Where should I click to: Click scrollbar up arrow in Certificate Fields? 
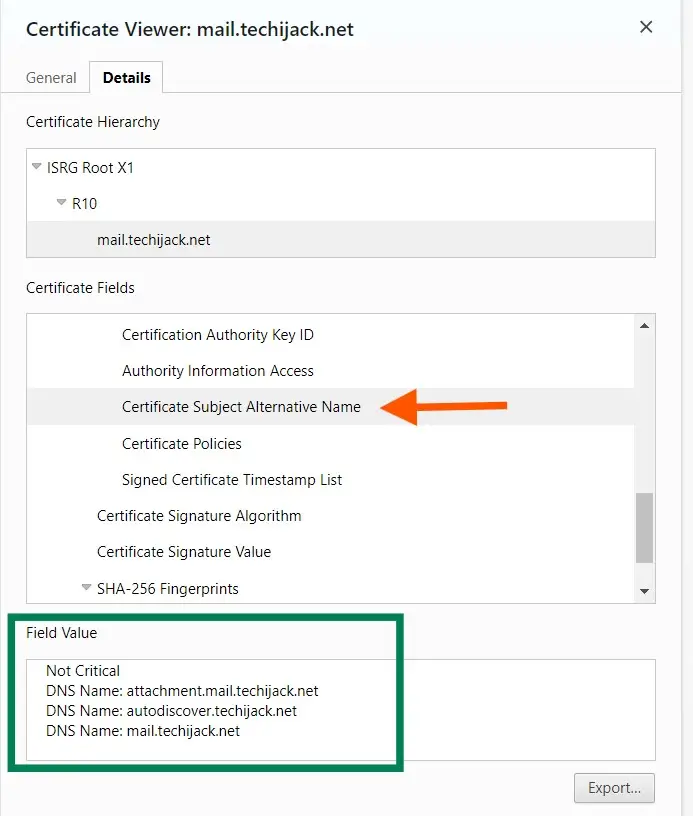[x=645, y=325]
